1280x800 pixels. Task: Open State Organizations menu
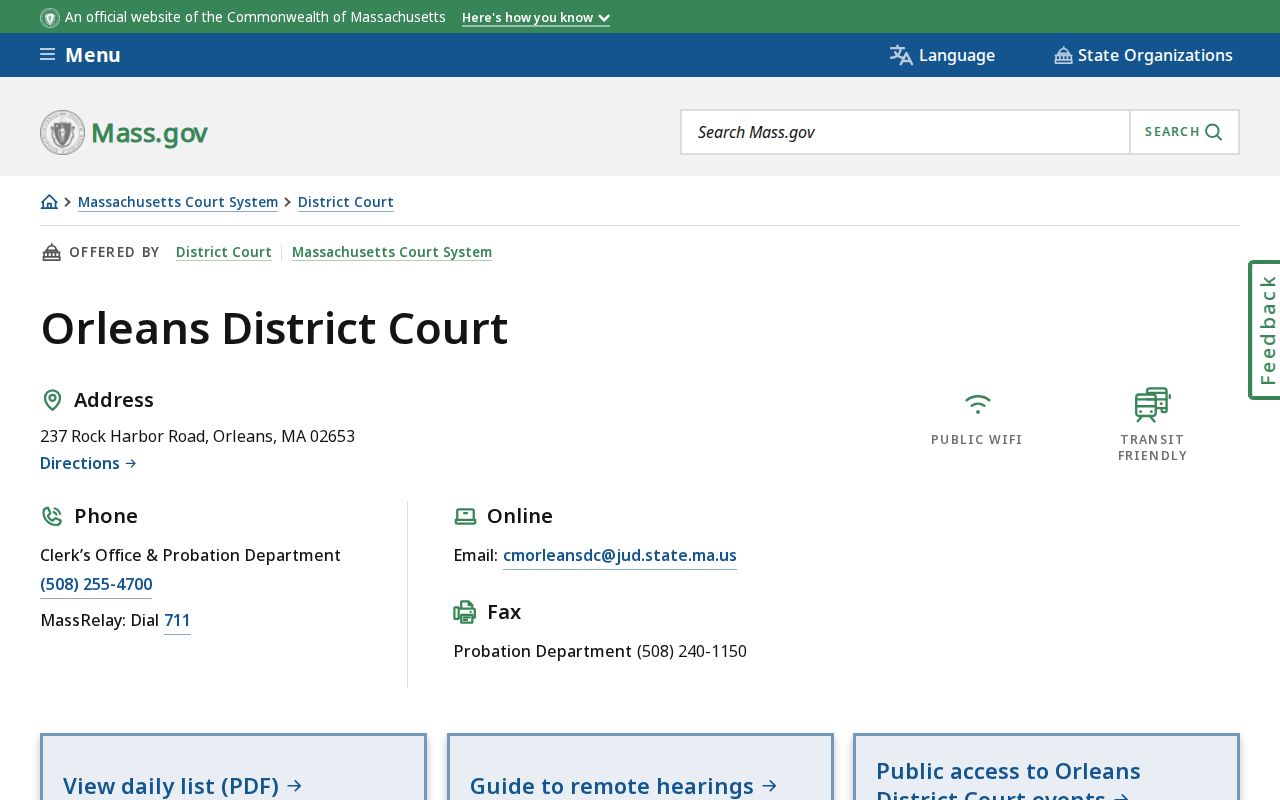[x=1143, y=55]
